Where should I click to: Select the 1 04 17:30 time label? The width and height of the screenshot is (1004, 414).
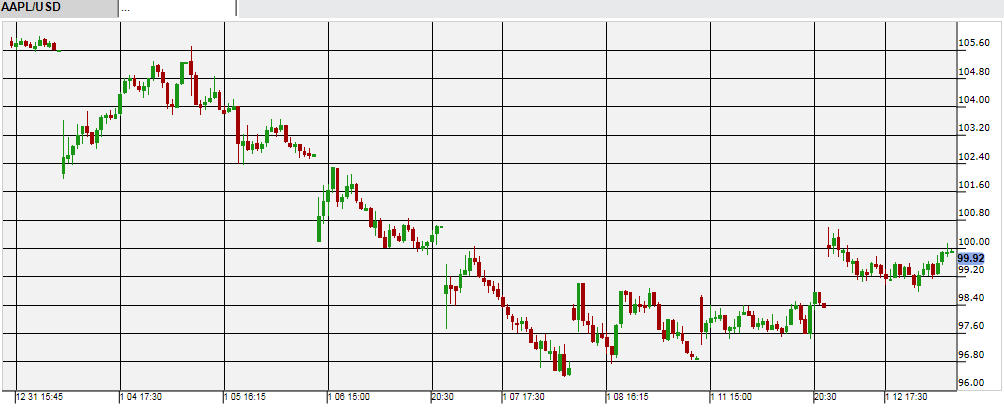click(x=143, y=397)
